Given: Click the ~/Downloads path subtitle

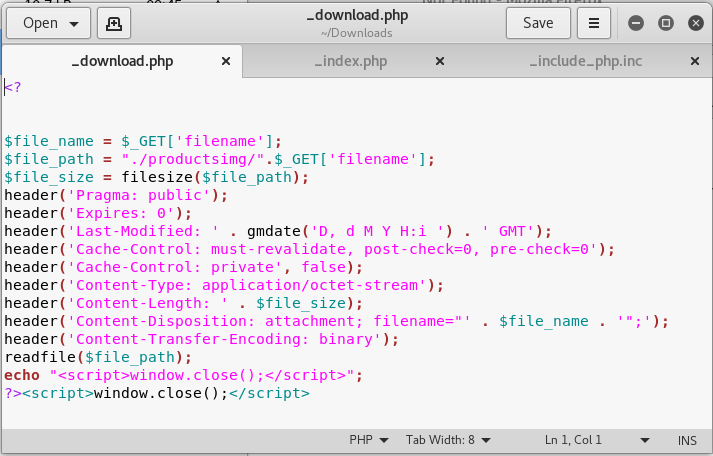Looking at the screenshot, I should (x=356, y=33).
